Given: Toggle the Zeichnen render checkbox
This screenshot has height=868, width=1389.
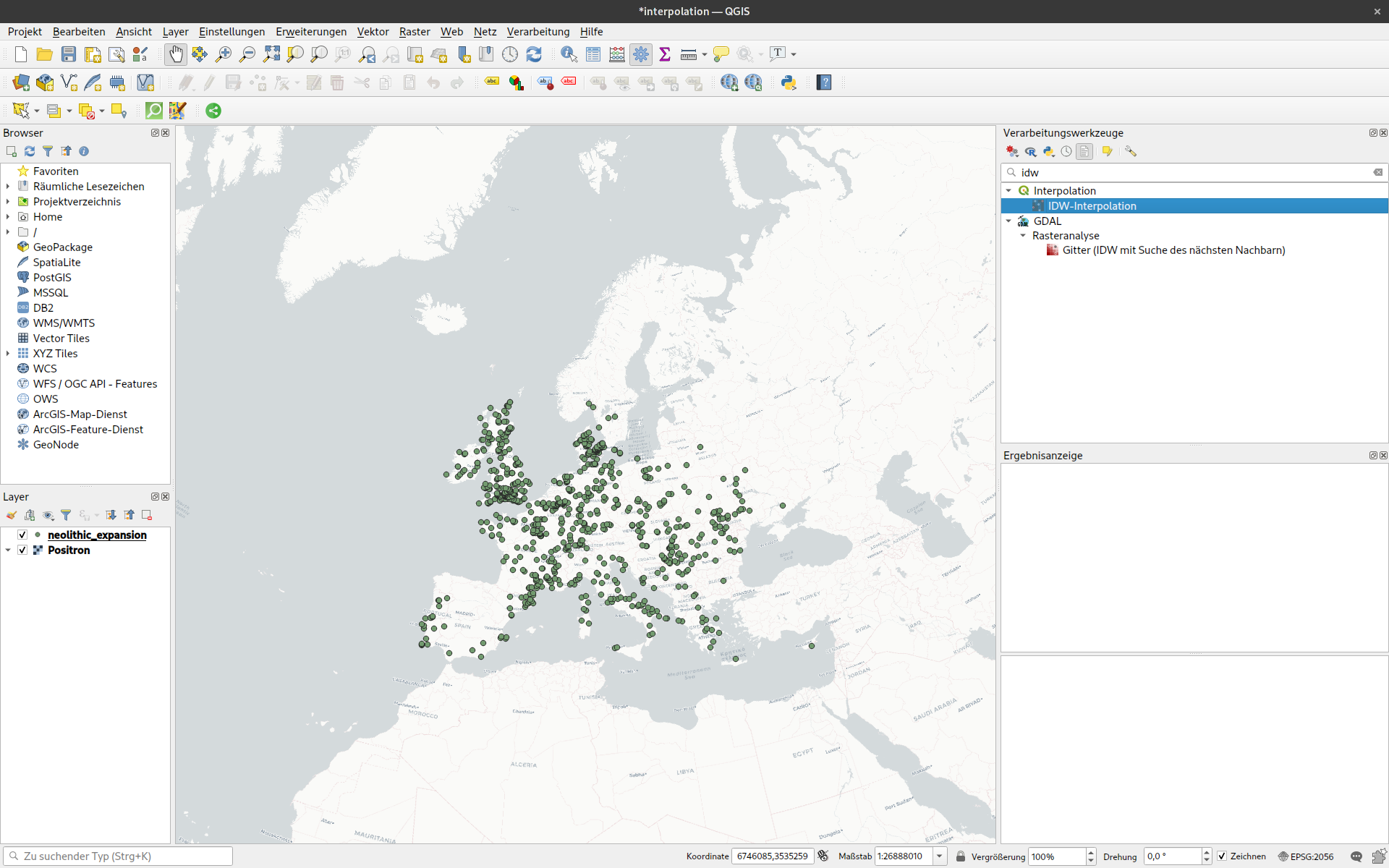Looking at the screenshot, I should [x=1222, y=856].
